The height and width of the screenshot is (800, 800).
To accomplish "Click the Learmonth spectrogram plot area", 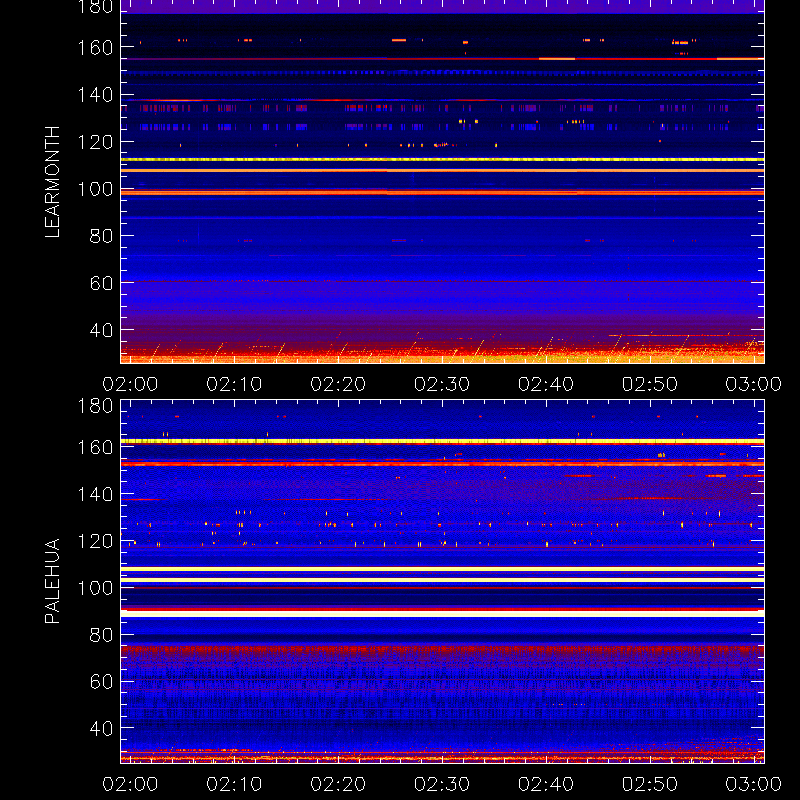I will 442,182.
